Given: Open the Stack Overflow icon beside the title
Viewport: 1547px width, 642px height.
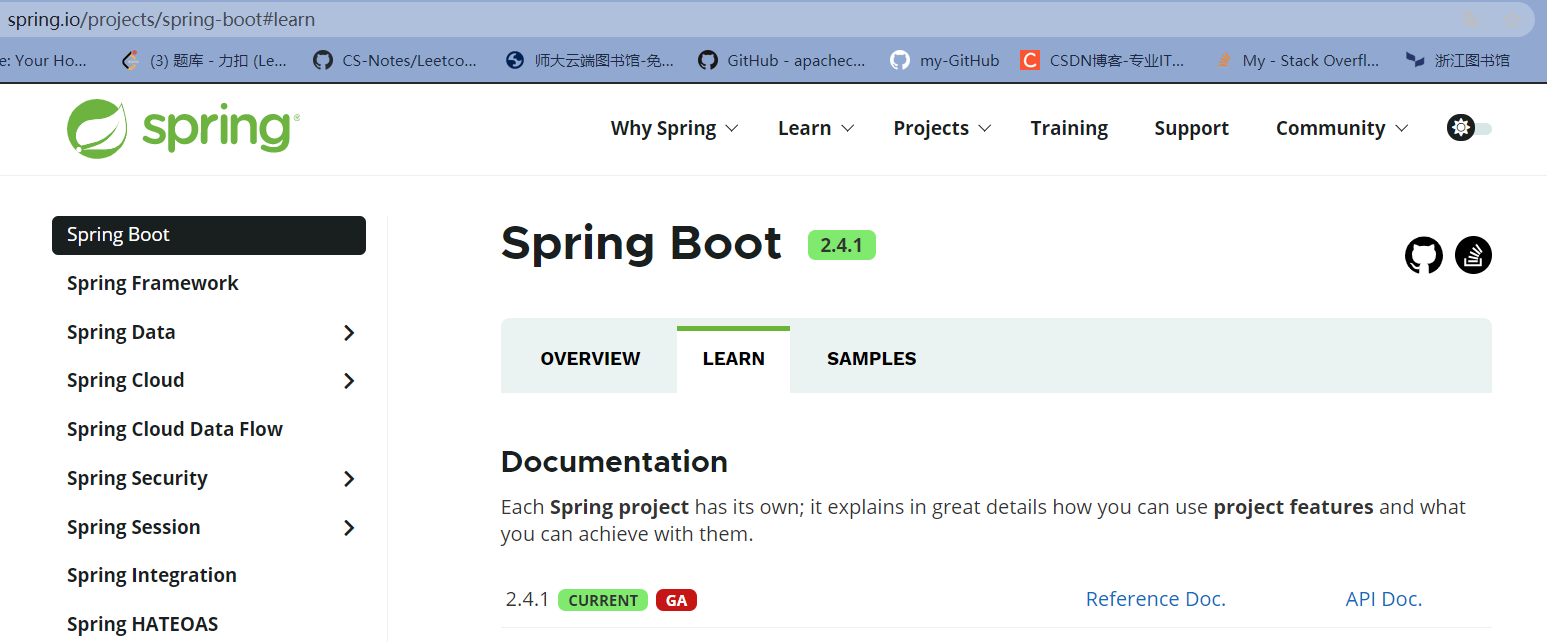Looking at the screenshot, I should tap(1473, 255).
